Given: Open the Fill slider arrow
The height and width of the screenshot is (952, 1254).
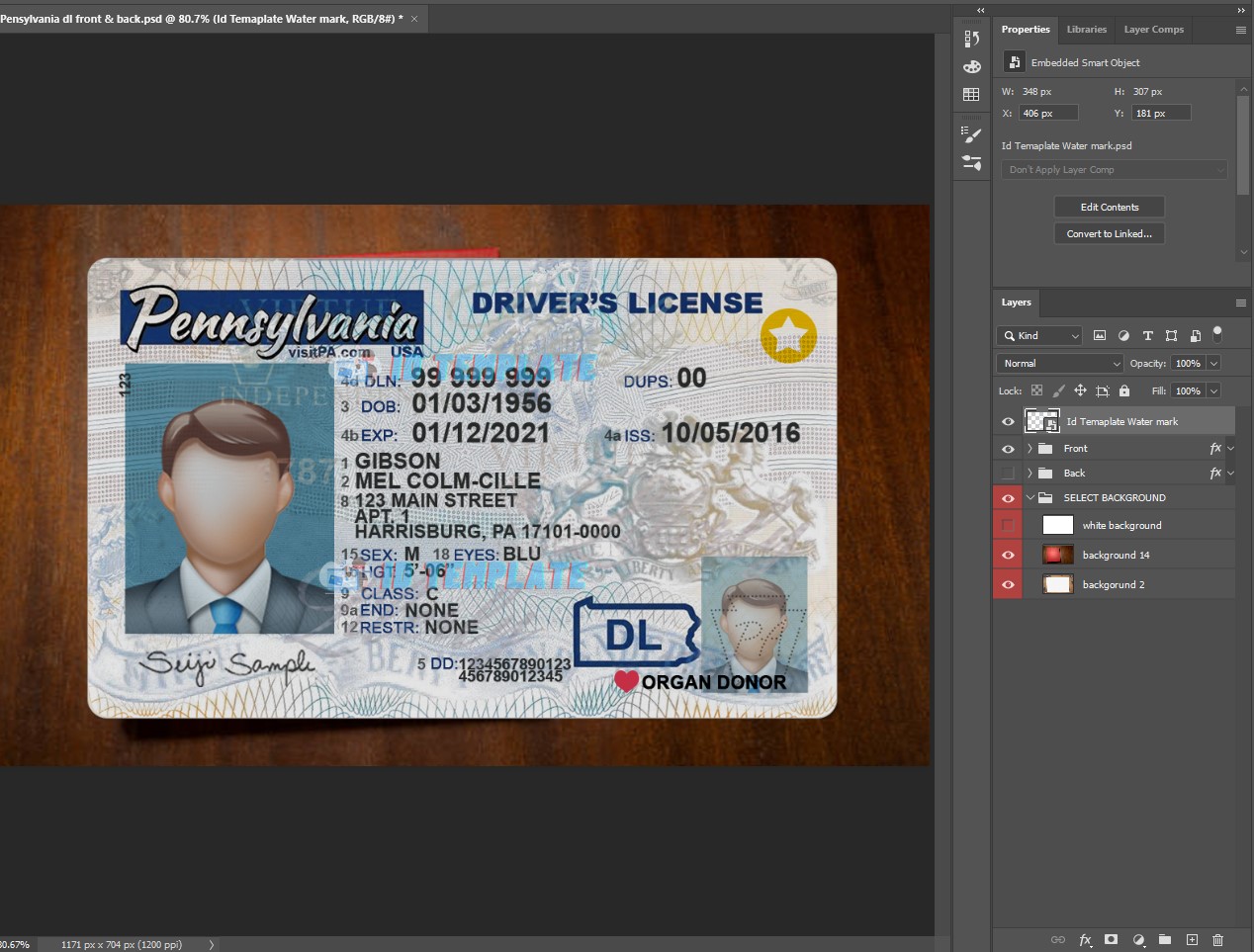Looking at the screenshot, I should (1213, 390).
